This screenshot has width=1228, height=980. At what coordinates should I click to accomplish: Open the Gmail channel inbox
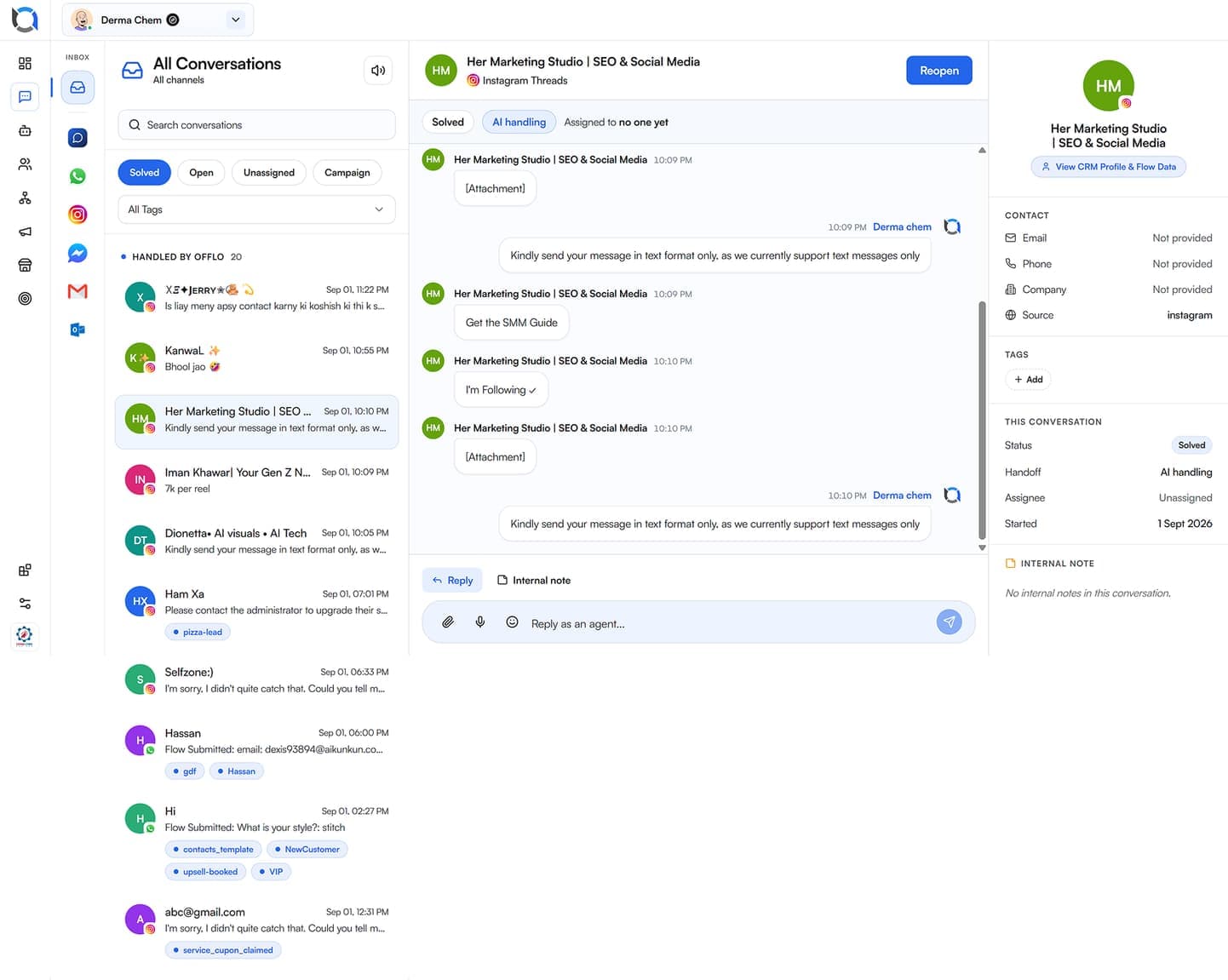pos(77,291)
